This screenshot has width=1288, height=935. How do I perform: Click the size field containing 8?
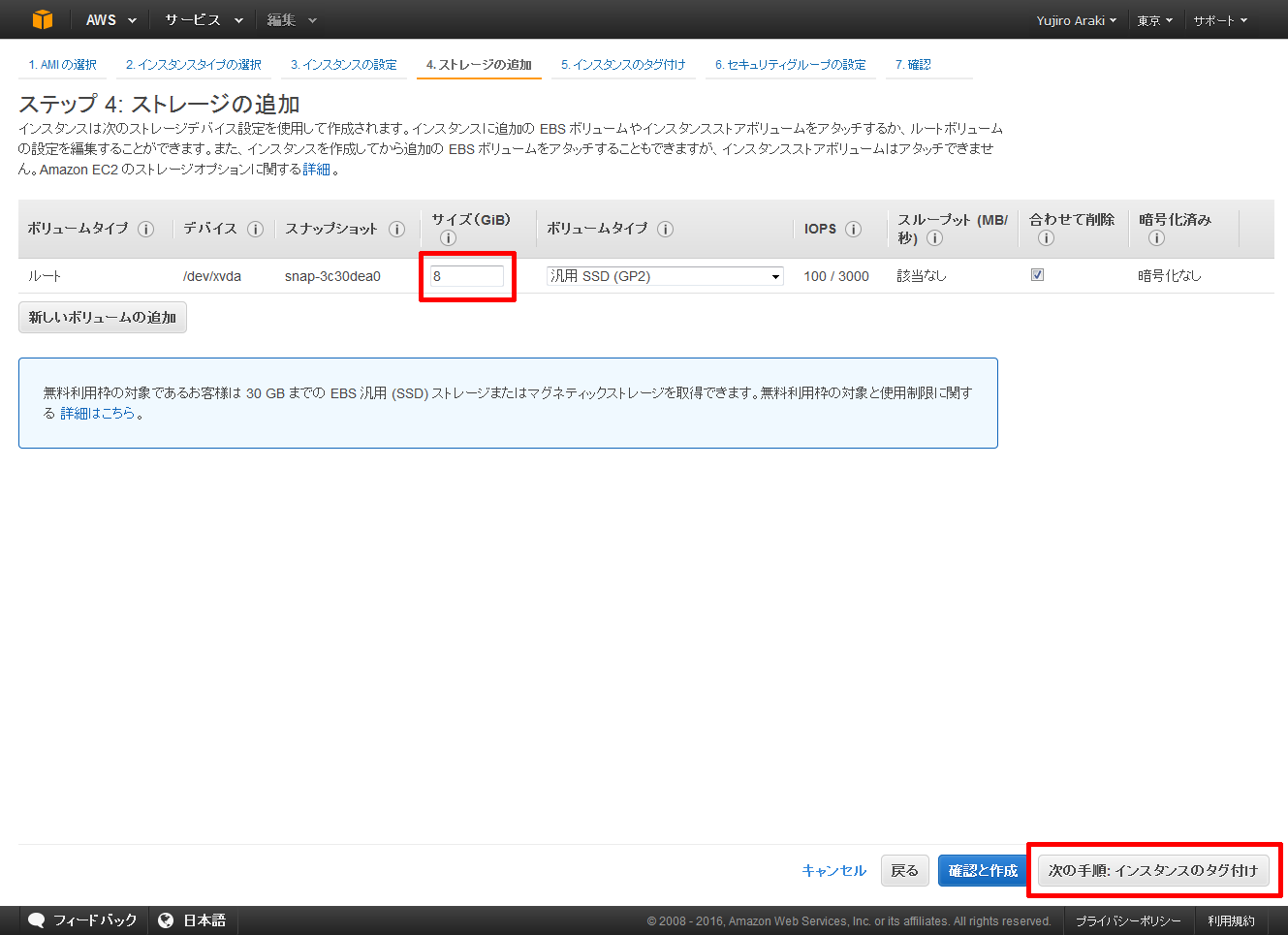pos(467,276)
